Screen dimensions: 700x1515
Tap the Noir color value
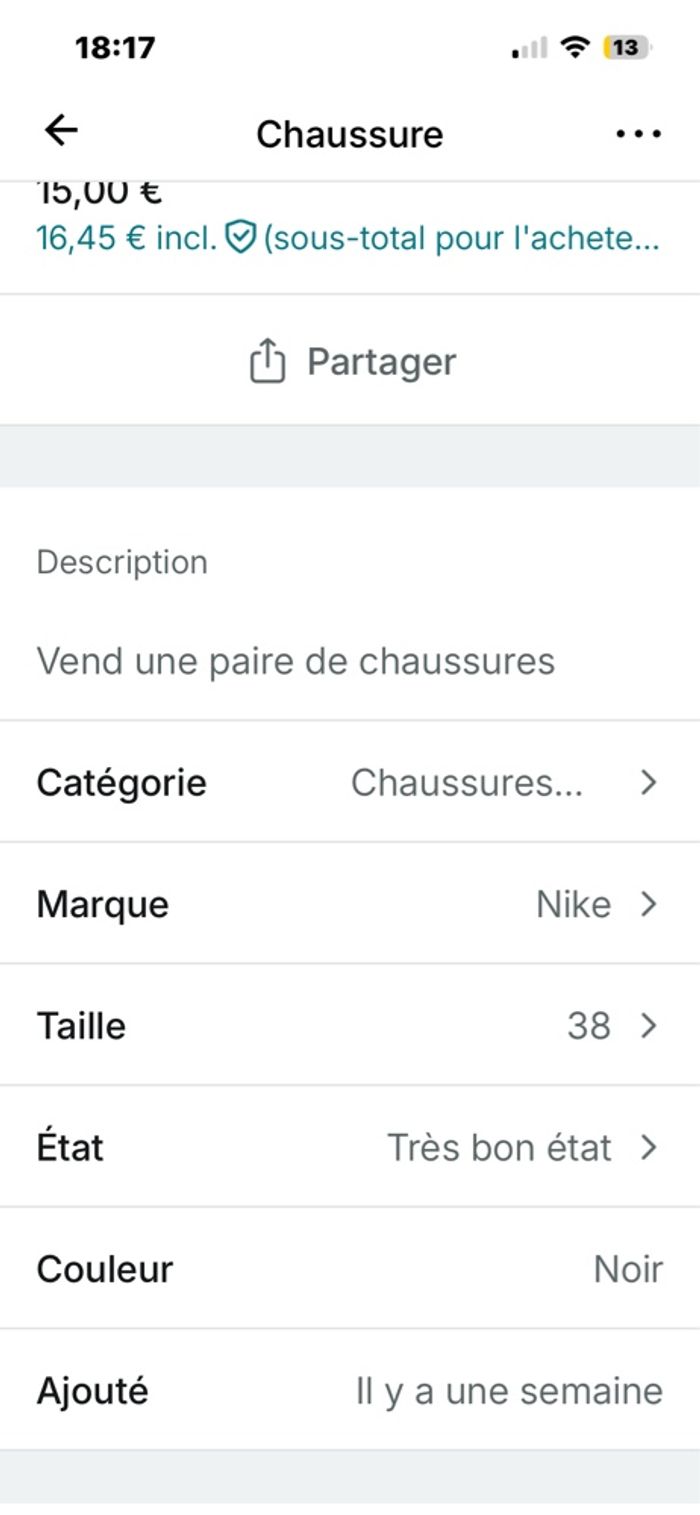pos(627,1269)
